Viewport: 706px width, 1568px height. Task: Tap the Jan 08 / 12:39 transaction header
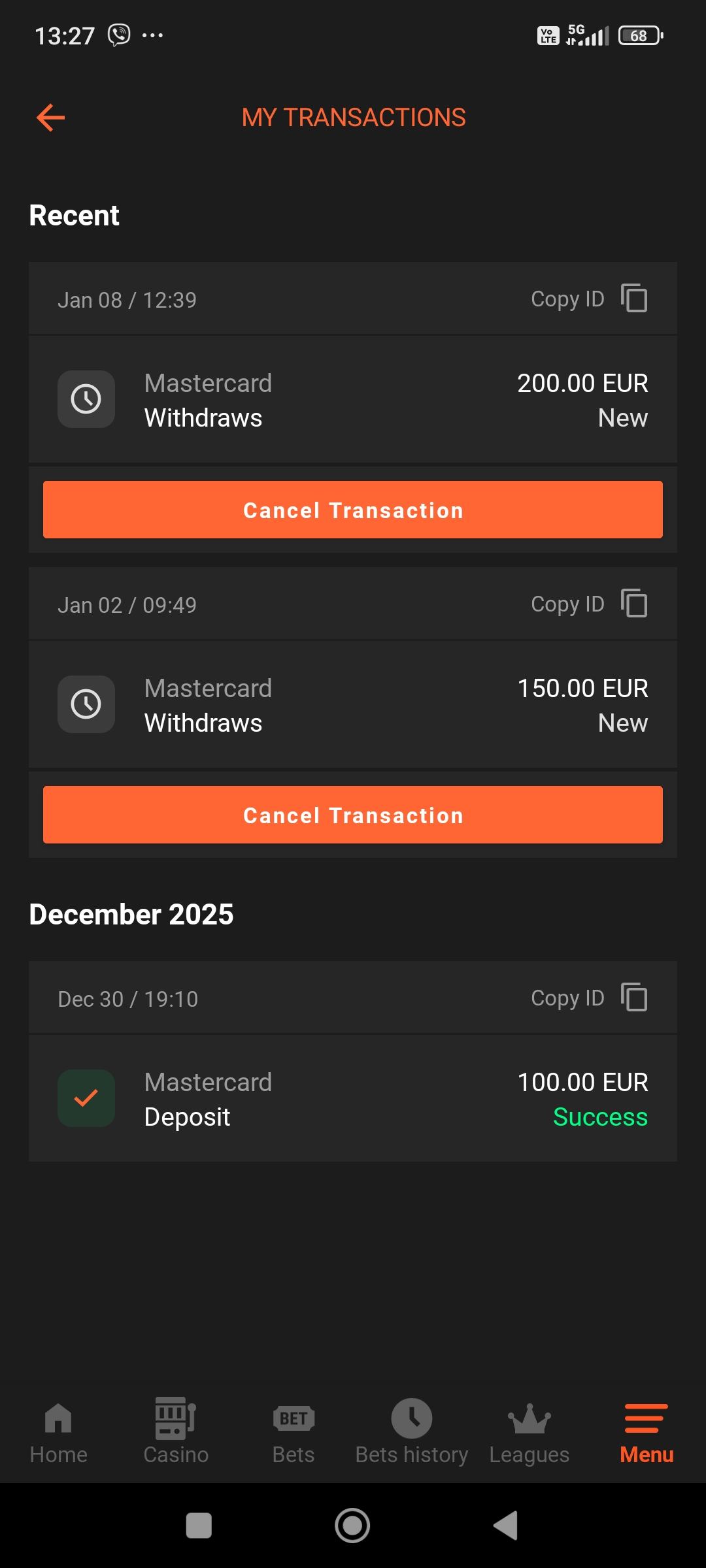[x=127, y=300]
